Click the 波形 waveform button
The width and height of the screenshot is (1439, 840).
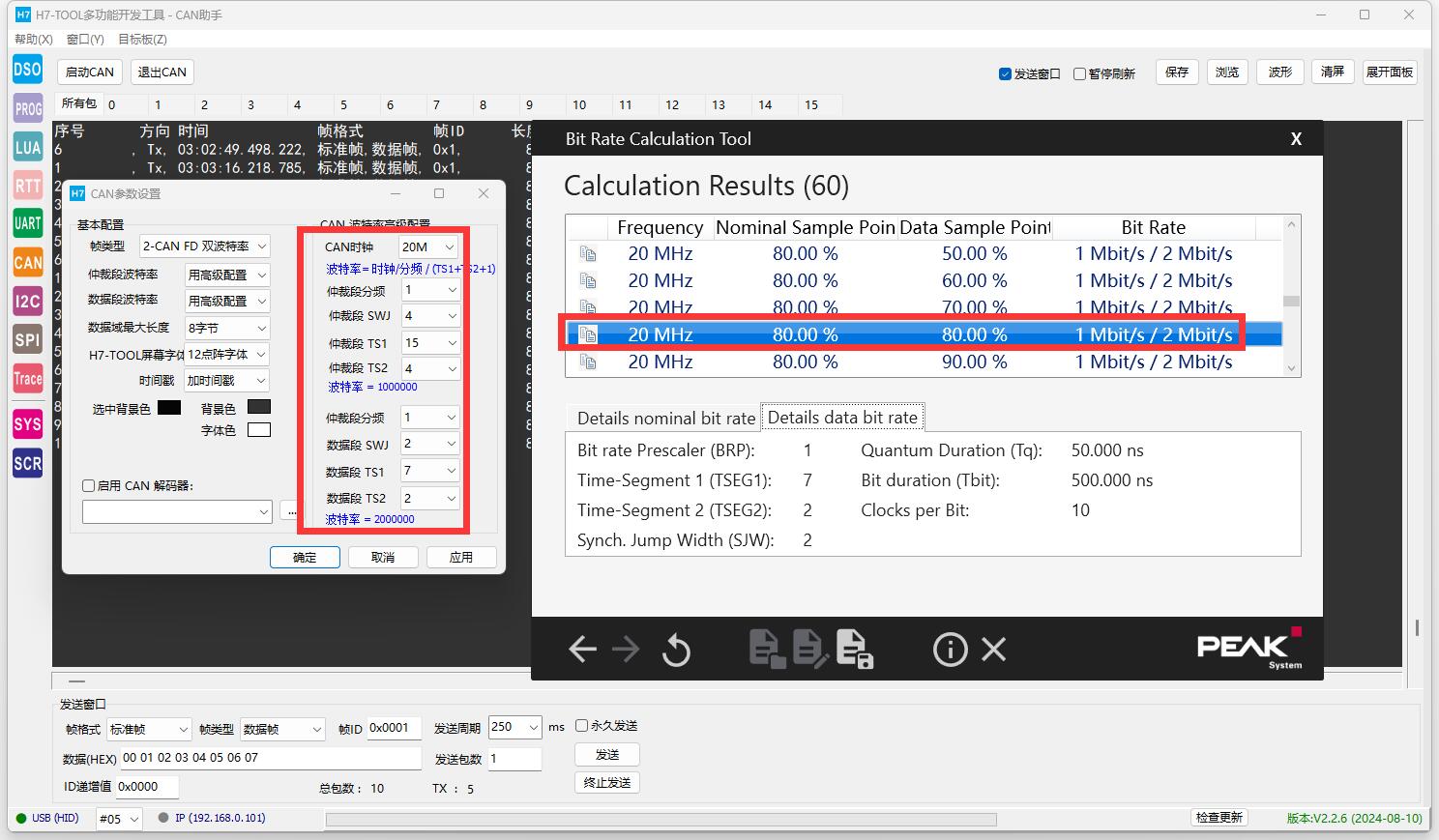click(x=1279, y=72)
